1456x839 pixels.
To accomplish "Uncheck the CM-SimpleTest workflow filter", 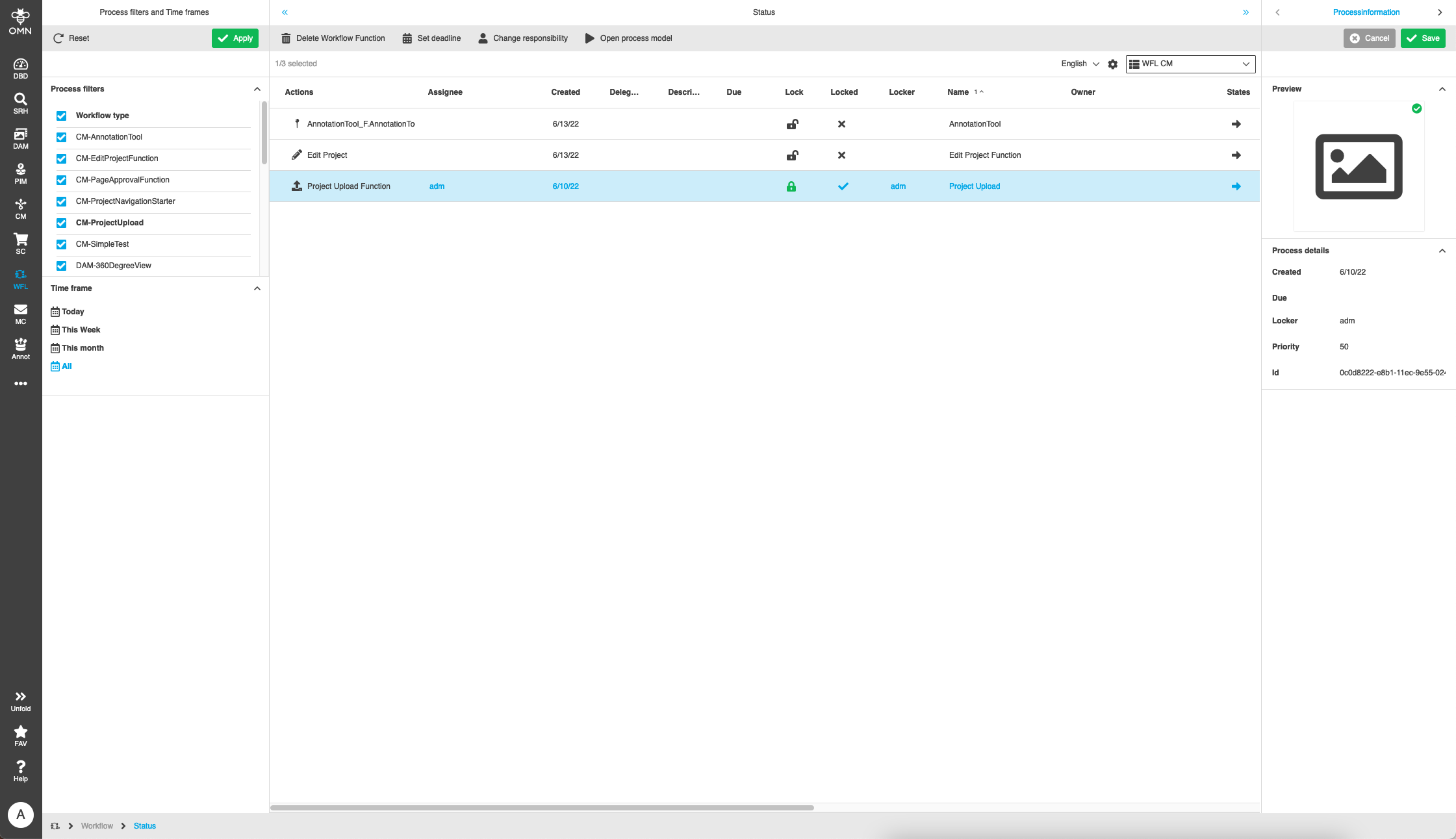I will [61, 244].
